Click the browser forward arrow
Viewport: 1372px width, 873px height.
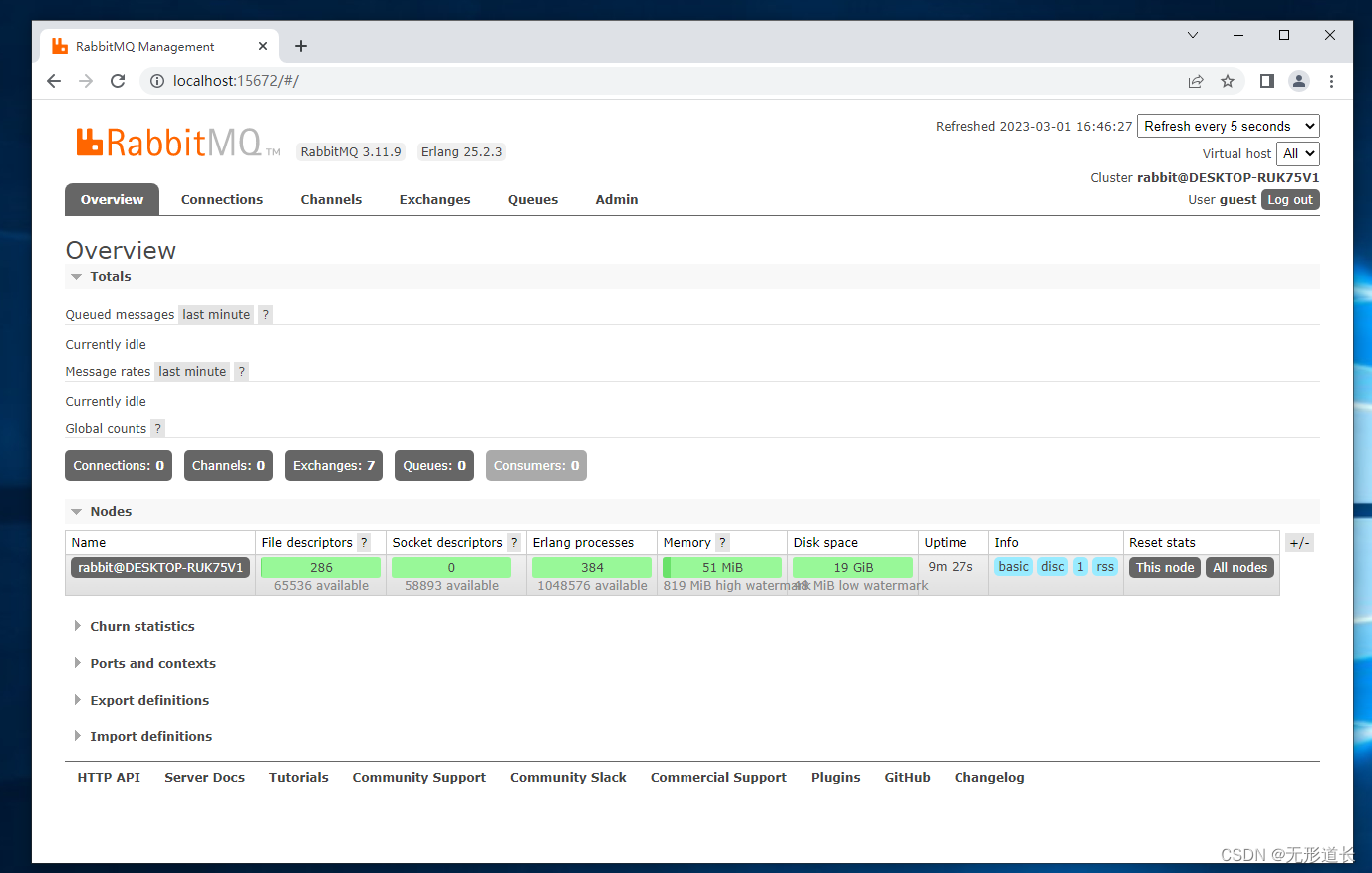pos(86,81)
